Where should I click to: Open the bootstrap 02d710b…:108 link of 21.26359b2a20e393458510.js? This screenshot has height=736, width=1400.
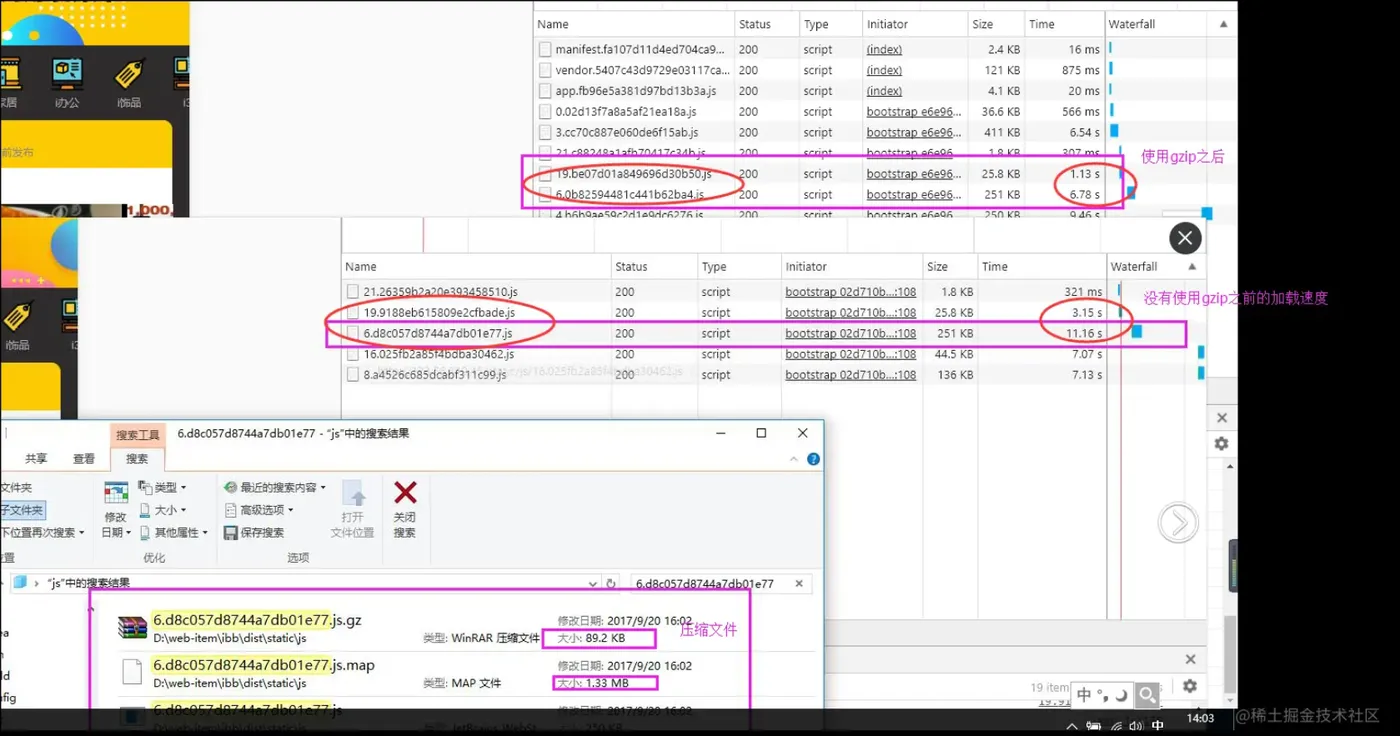(851, 292)
